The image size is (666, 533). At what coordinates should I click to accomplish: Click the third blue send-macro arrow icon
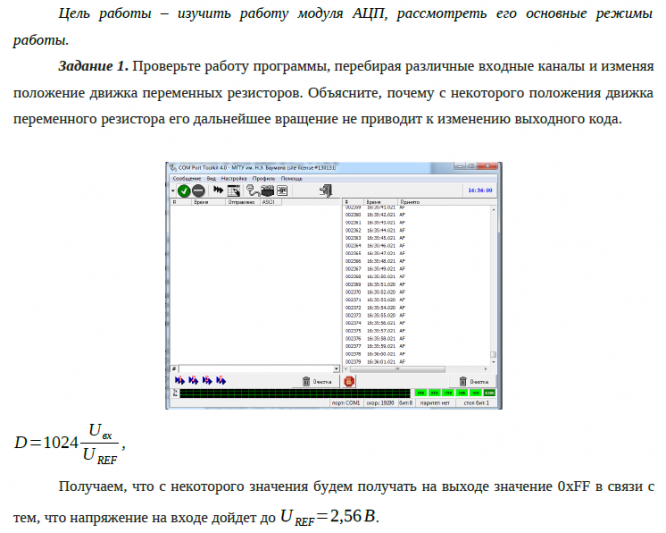click(x=207, y=381)
